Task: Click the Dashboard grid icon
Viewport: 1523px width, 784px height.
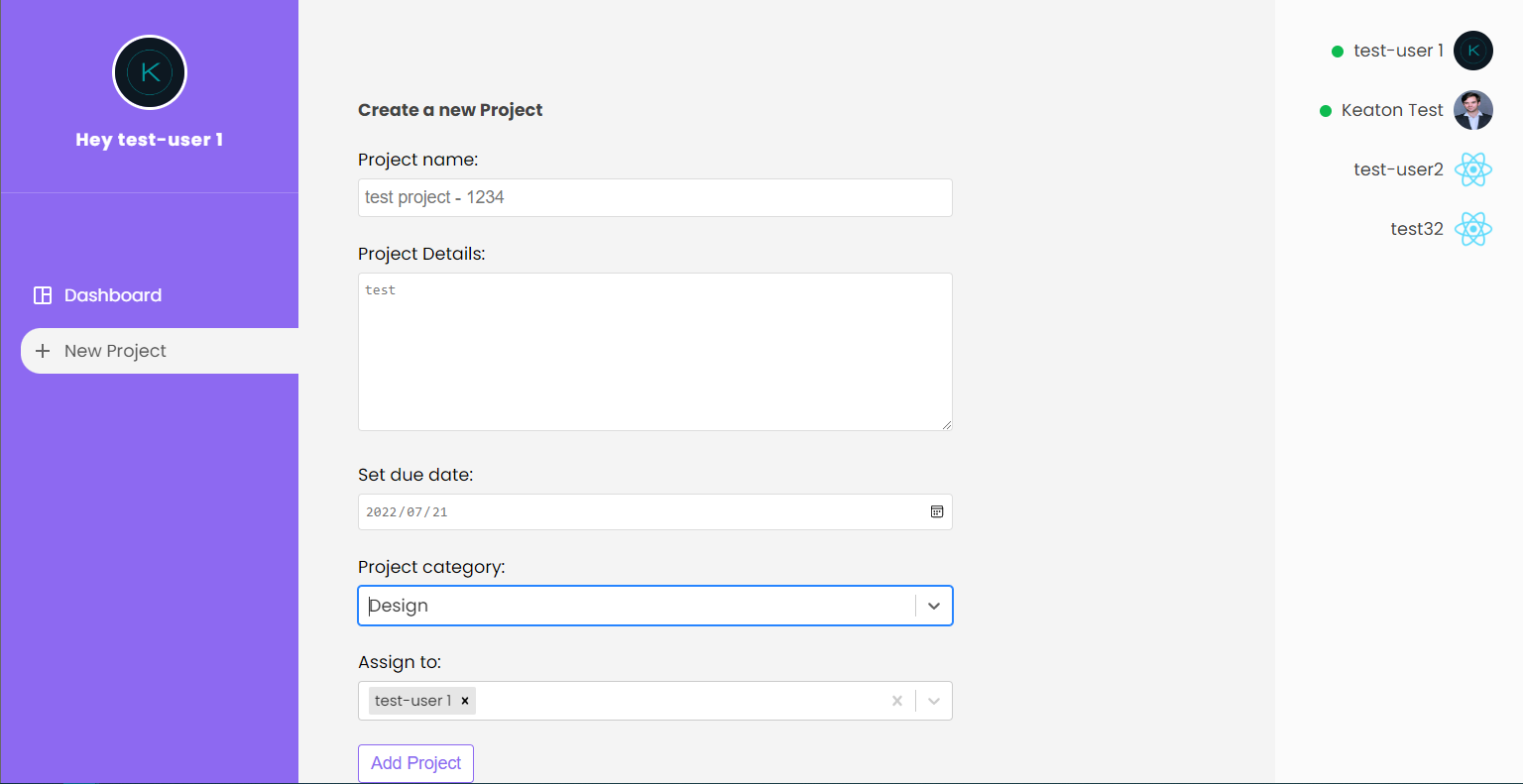Action: pyautogui.click(x=42, y=294)
